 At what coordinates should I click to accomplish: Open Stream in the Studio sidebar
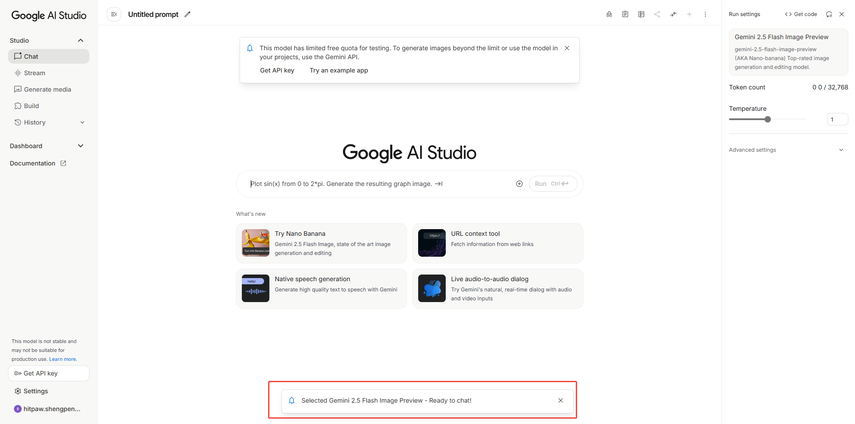tap(49, 73)
